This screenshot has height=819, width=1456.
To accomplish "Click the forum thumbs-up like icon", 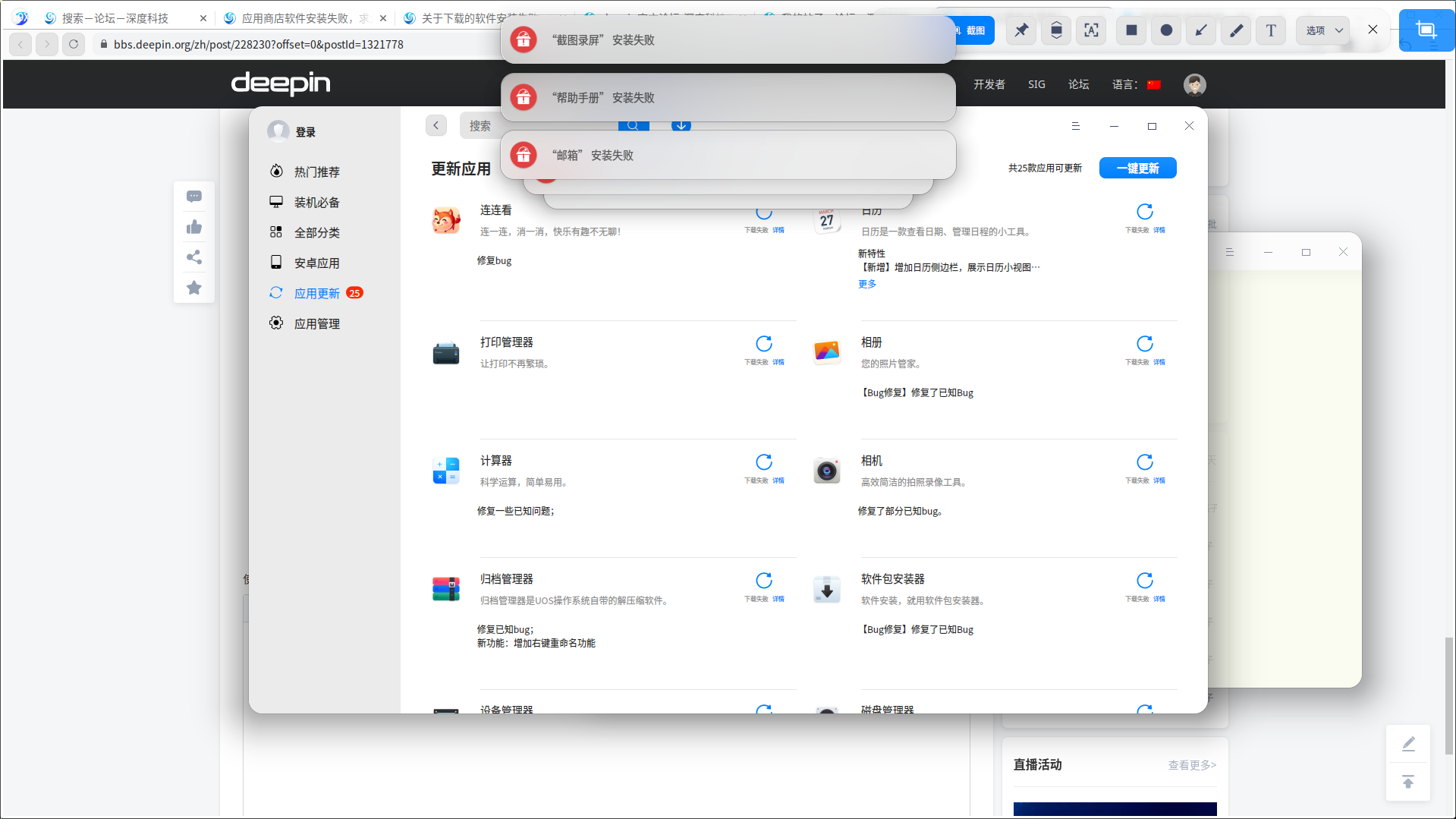I will [194, 227].
